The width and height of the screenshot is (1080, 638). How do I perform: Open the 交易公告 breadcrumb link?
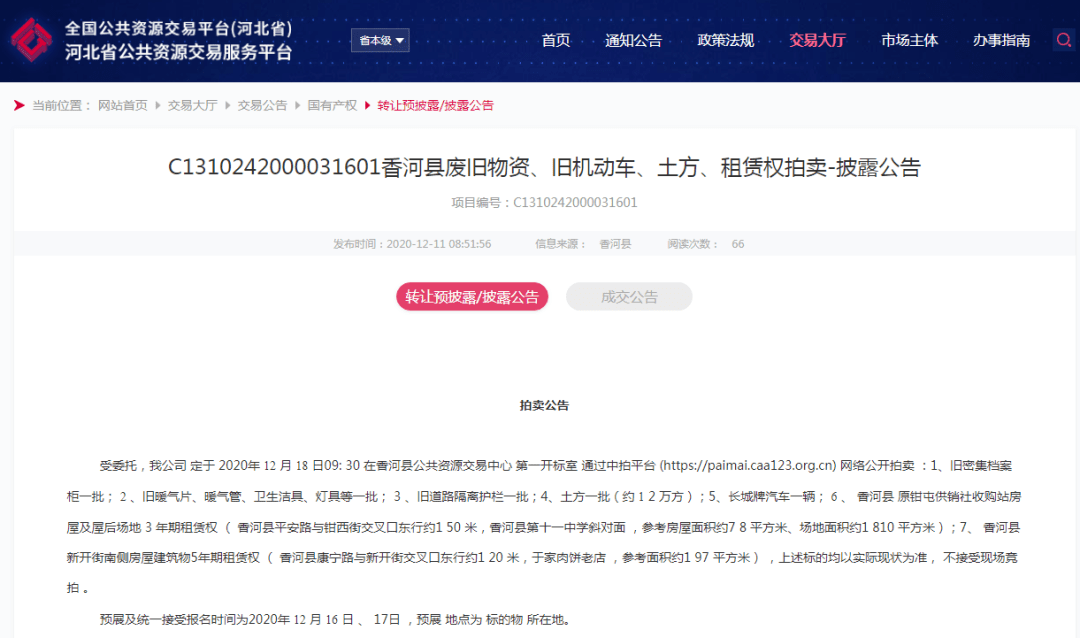click(262, 105)
